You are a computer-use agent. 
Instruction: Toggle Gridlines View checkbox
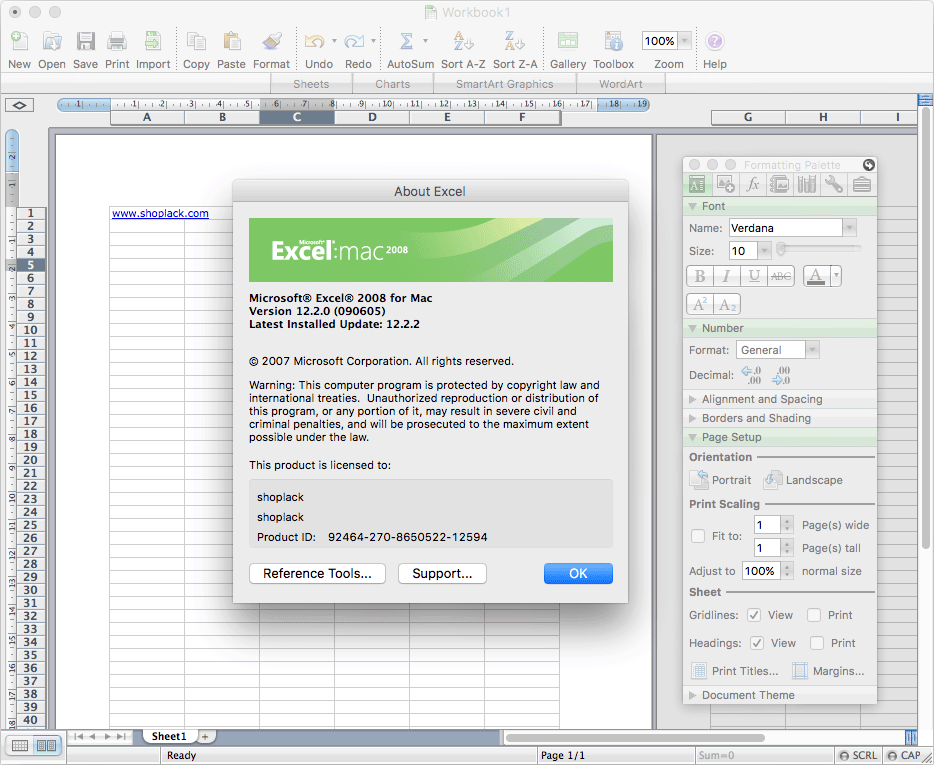coord(754,615)
